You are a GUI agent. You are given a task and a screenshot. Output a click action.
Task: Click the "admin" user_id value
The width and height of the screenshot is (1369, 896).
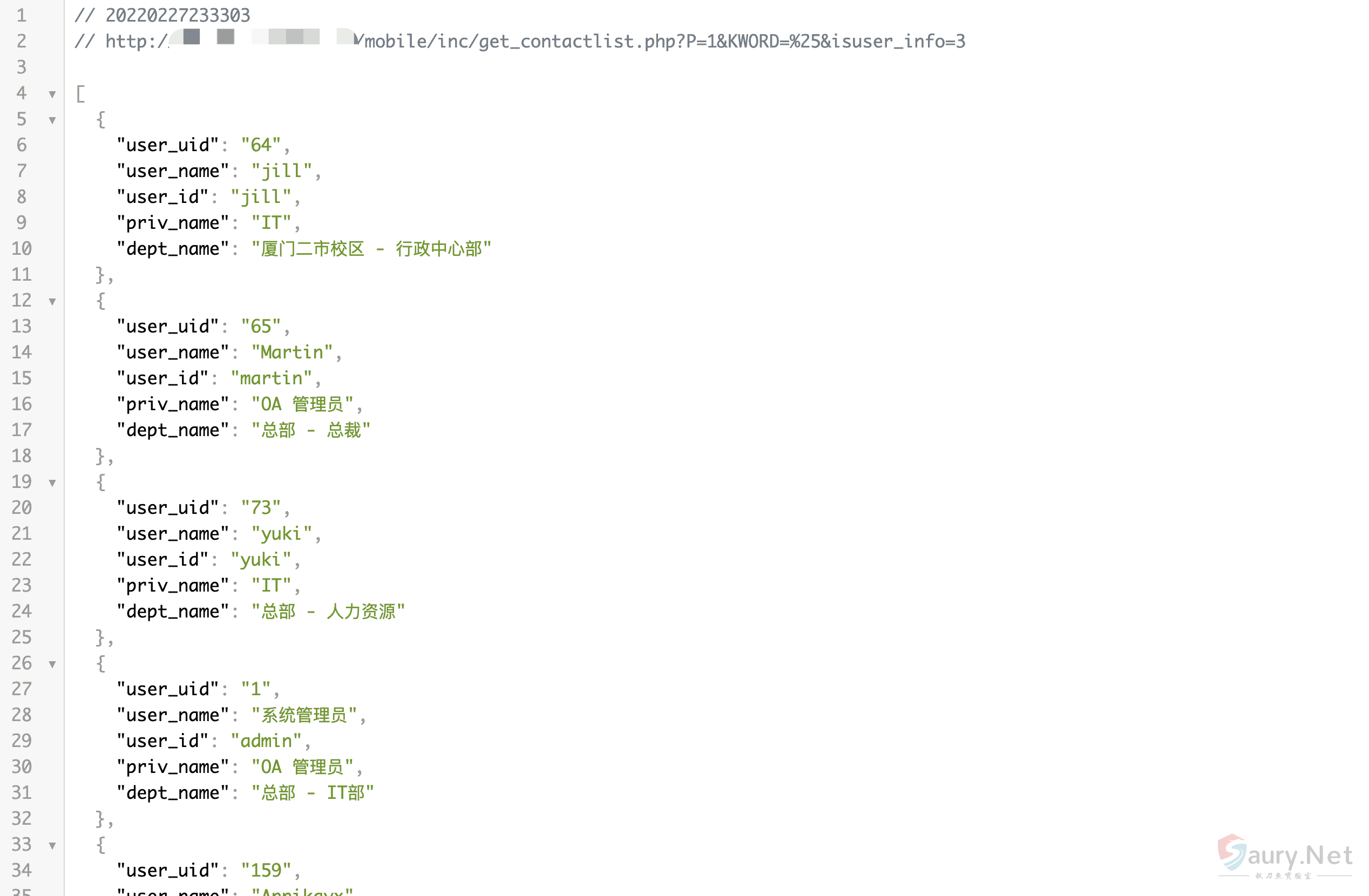(266, 741)
